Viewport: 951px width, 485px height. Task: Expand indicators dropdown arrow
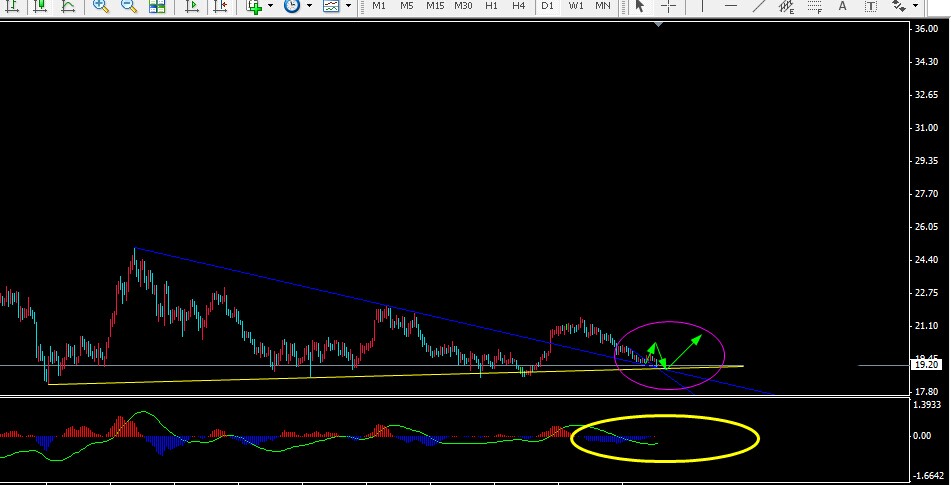tap(271, 6)
